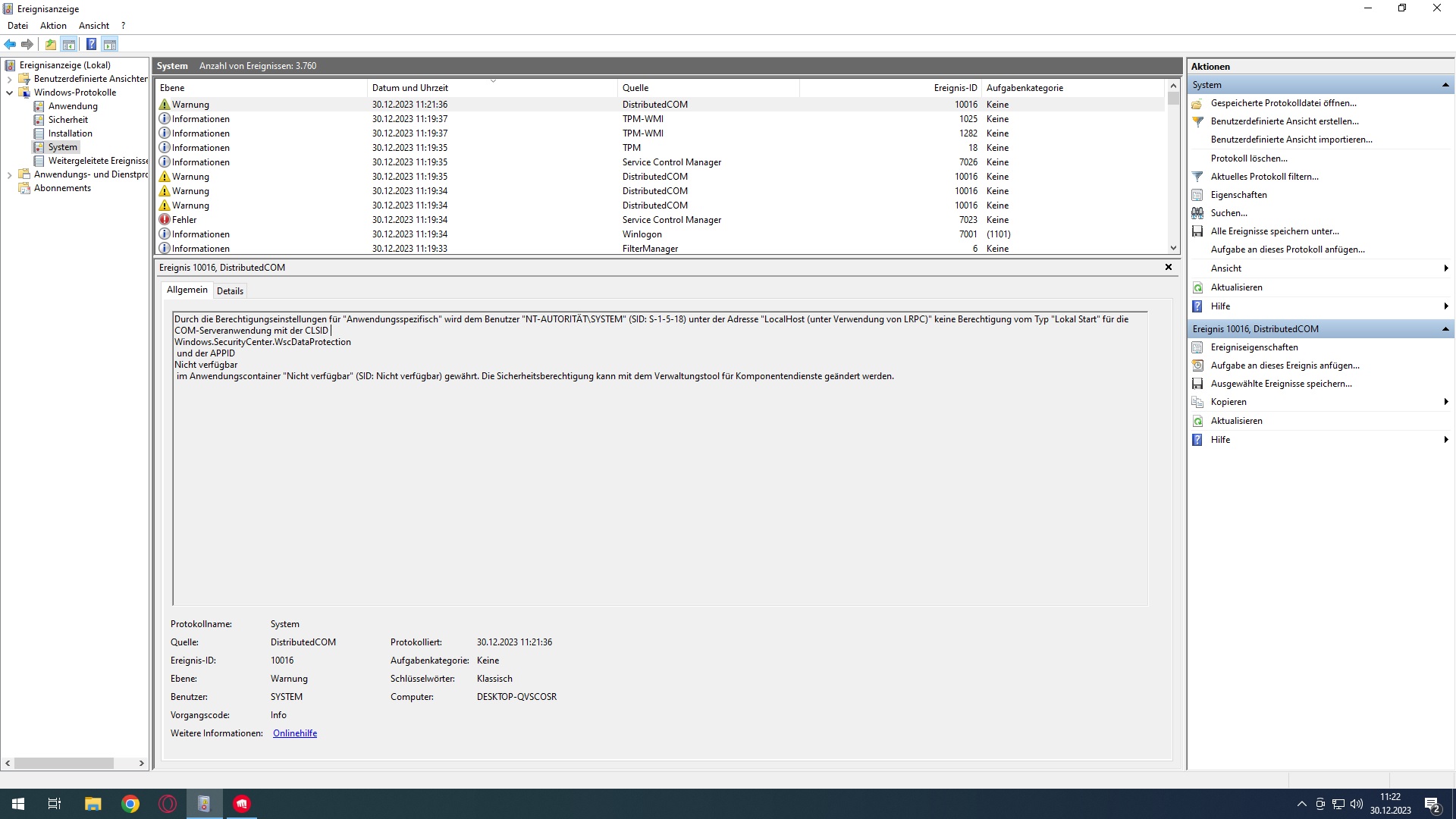Close the event 10016 preview pane
This screenshot has height=819, width=1456.
click(x=1168, y=267)
